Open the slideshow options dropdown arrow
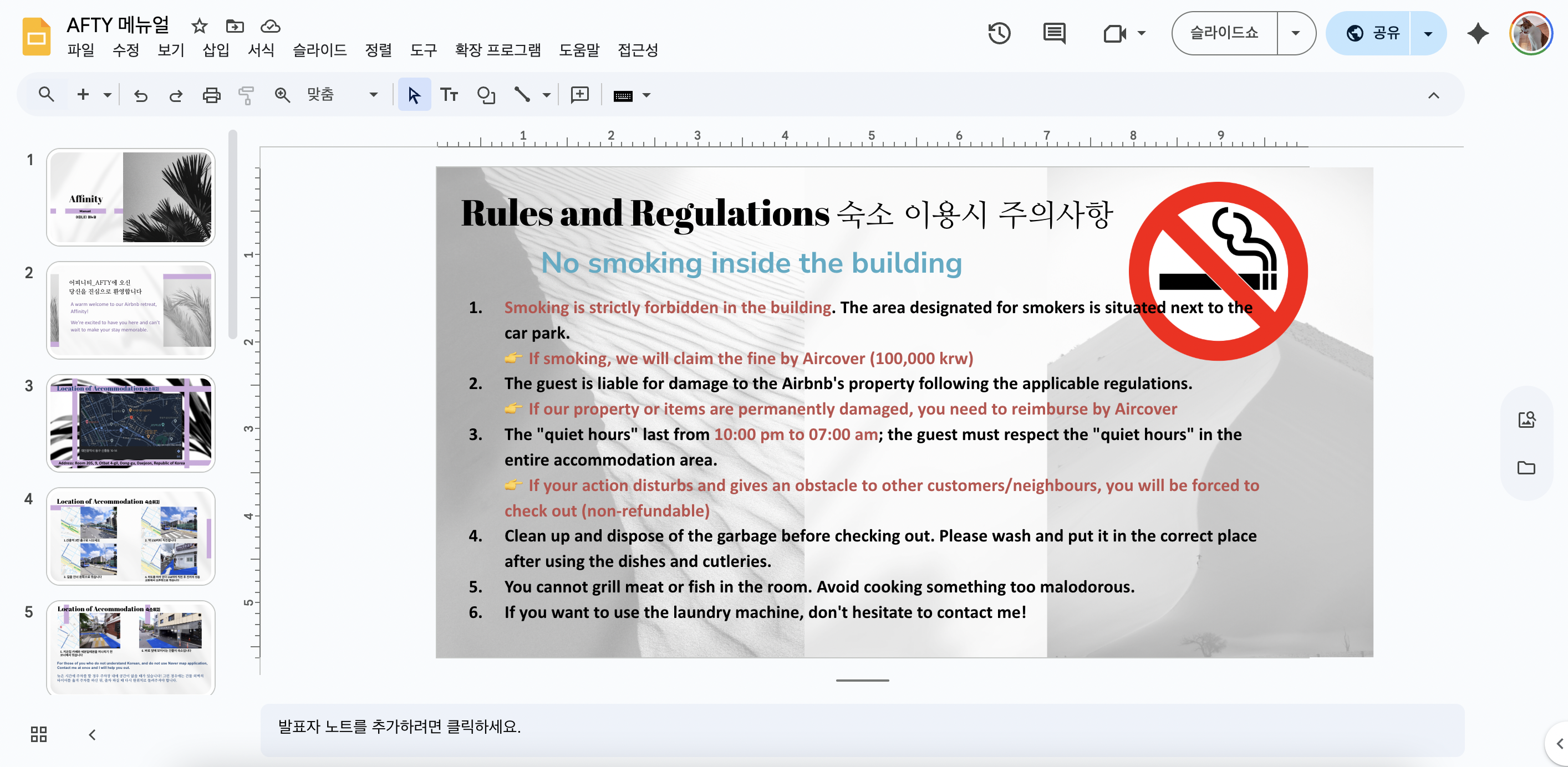The image size is (1568, 767). pos(1295,33)
